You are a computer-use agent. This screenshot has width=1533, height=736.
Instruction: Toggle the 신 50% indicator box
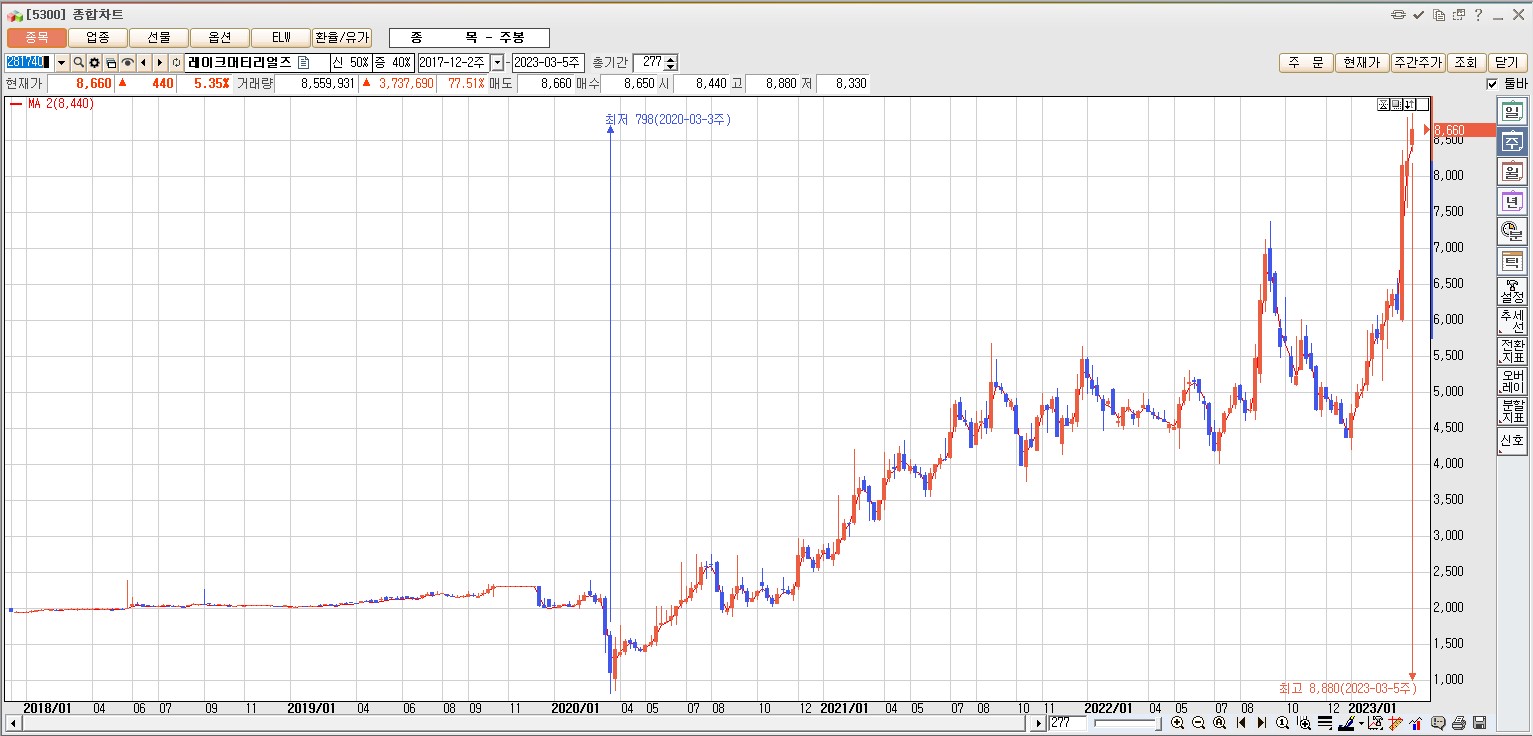point(351,62)
